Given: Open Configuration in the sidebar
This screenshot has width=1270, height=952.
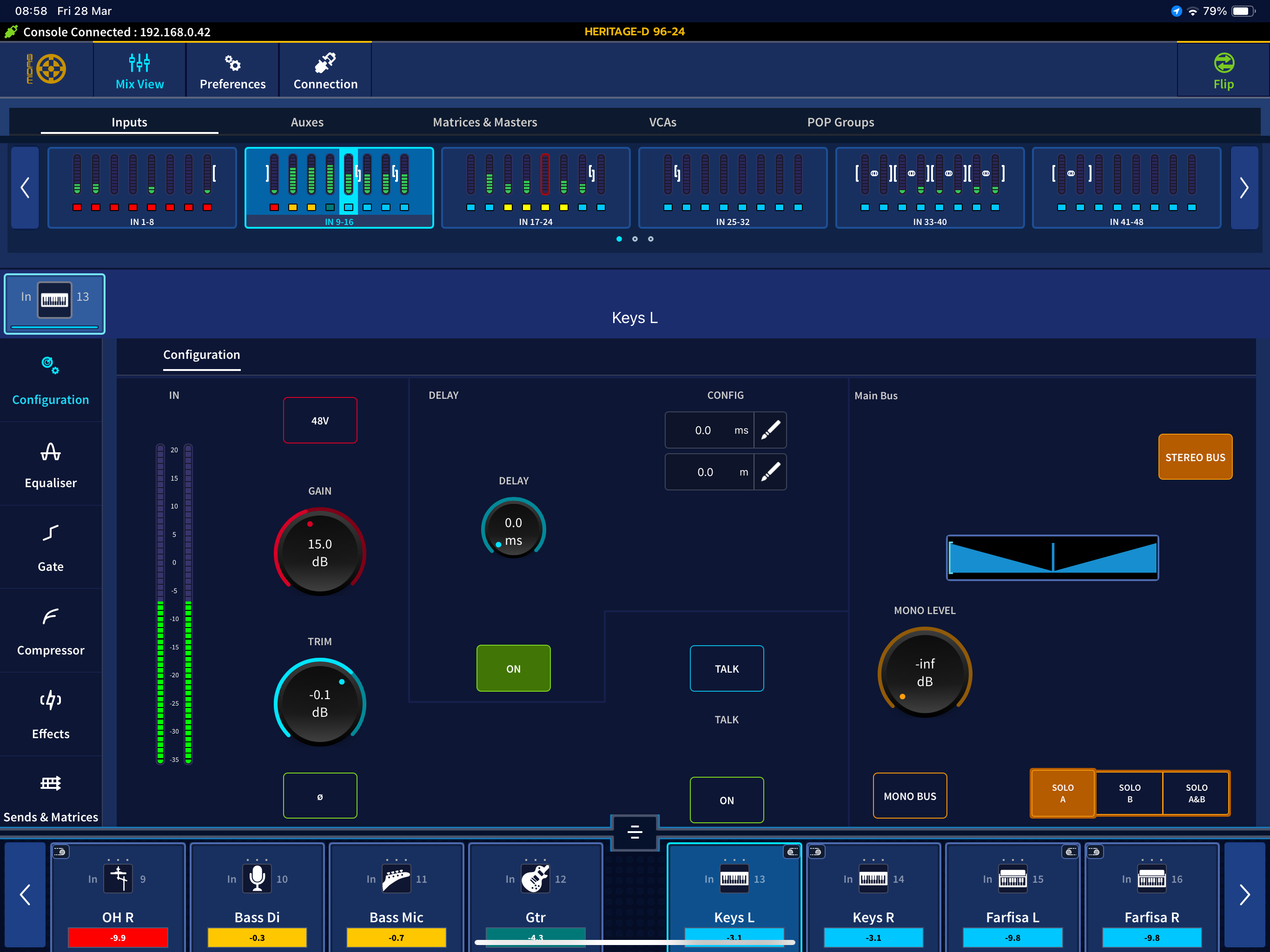Looking at the screenshot, I should pos(51,381).
